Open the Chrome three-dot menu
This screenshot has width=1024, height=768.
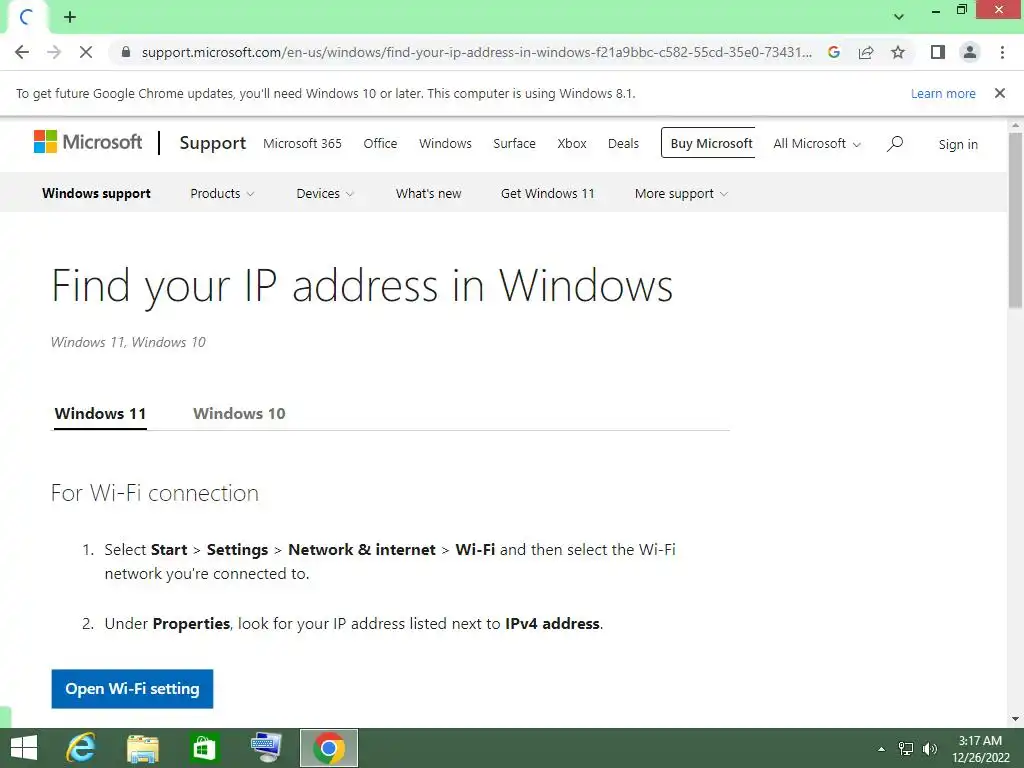[x=1002, y=52]
